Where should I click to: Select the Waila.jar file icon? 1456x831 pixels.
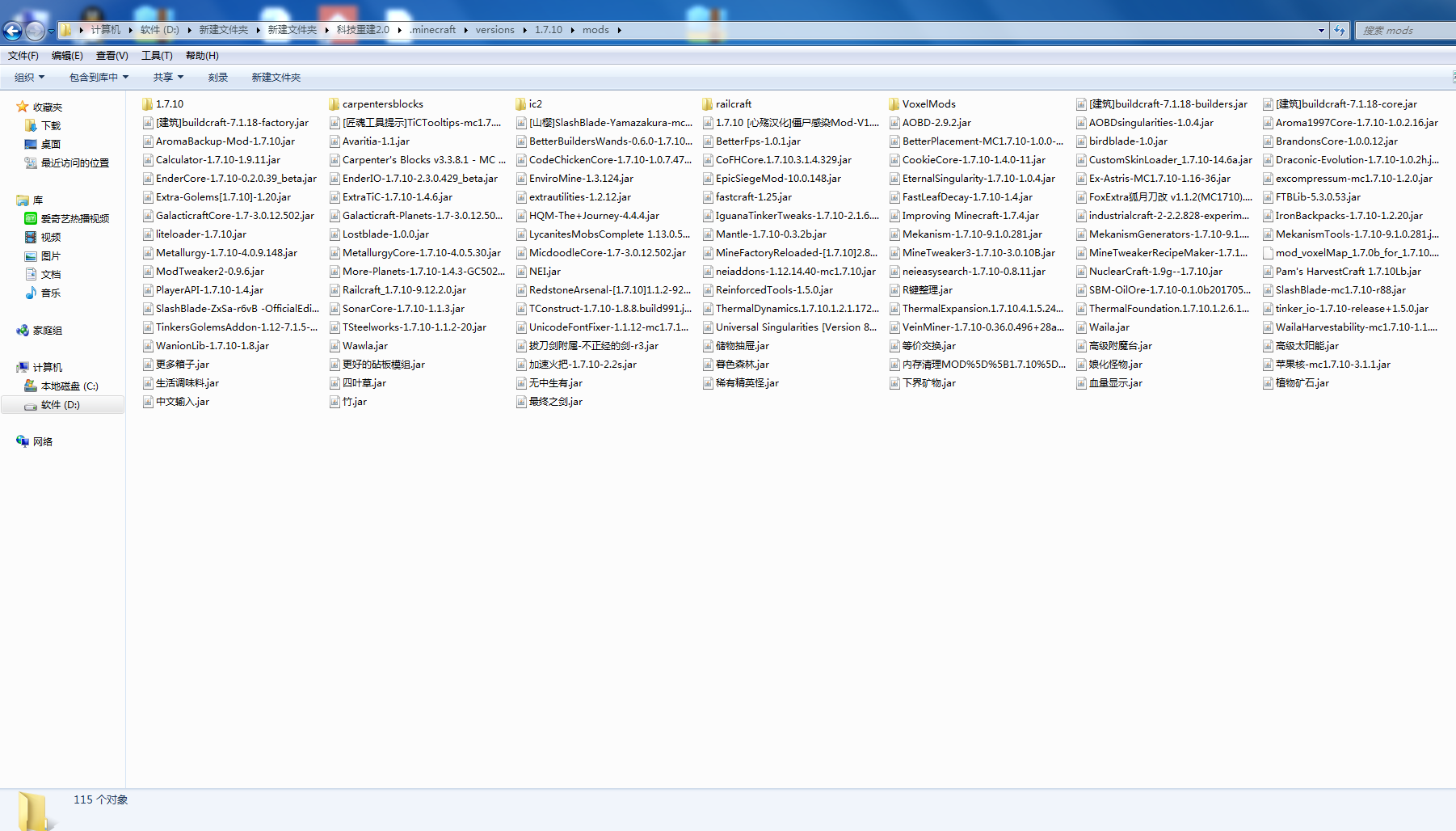pos(1081,327)
